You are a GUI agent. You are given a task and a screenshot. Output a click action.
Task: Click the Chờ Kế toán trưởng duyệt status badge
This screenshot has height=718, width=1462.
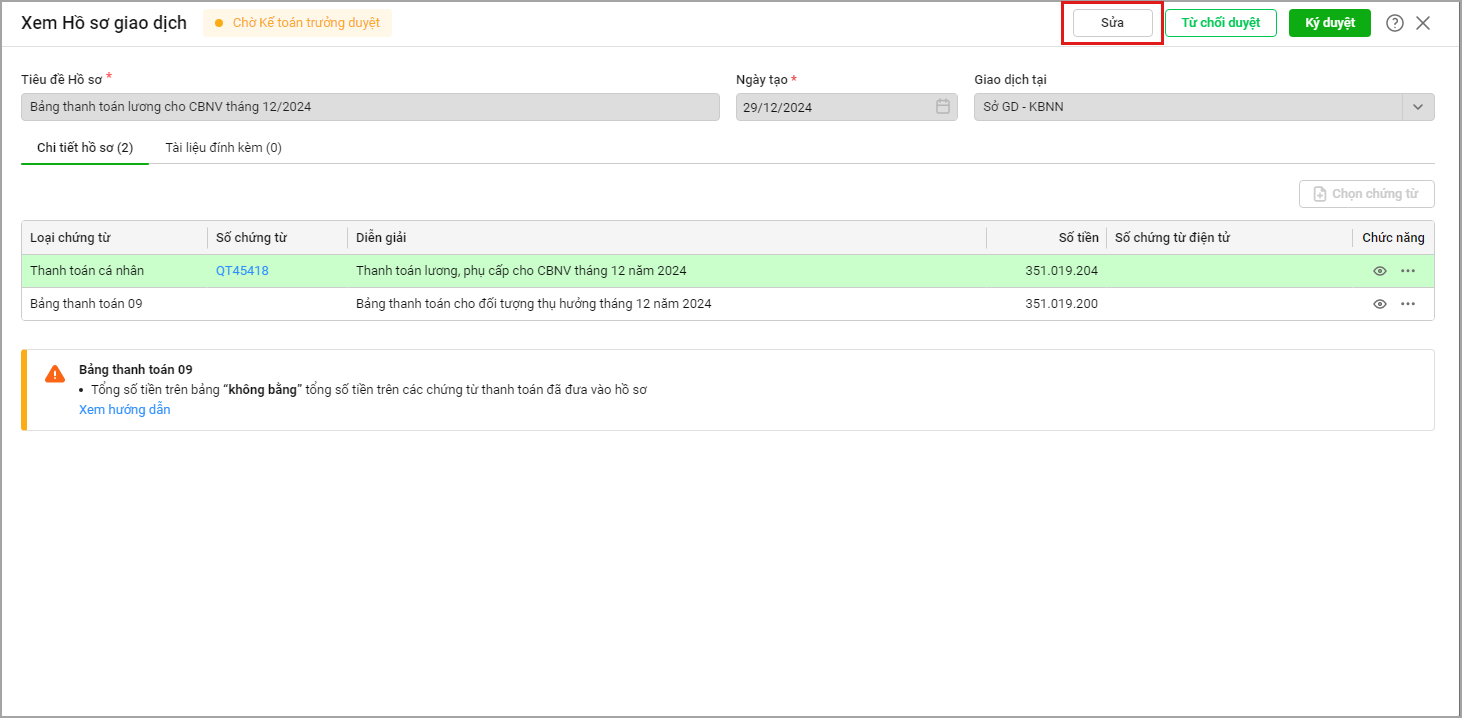pos(297,23)
